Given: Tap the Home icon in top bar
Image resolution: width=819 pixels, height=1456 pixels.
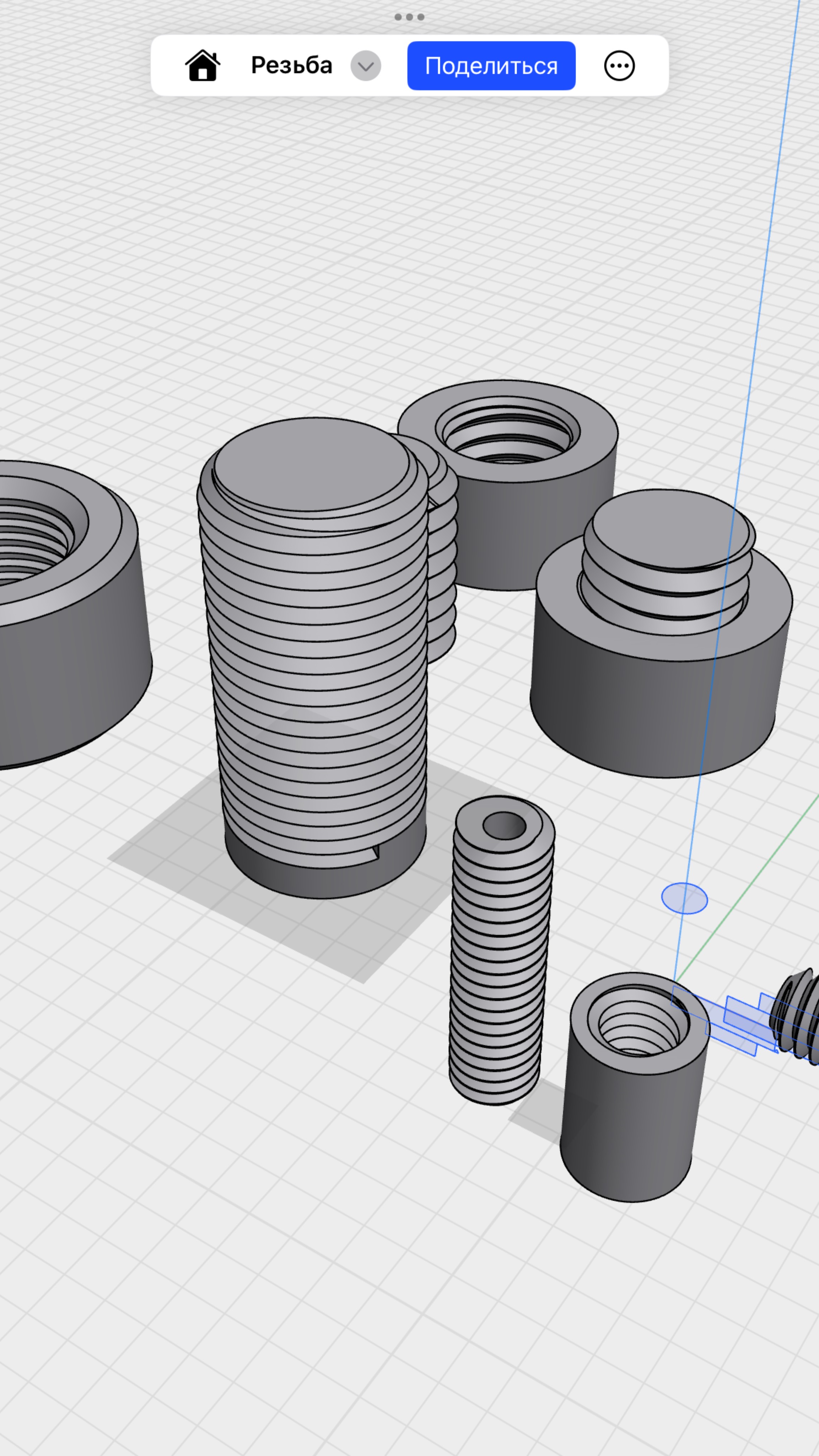Looking at the screenshot, I should pos(203,65).
